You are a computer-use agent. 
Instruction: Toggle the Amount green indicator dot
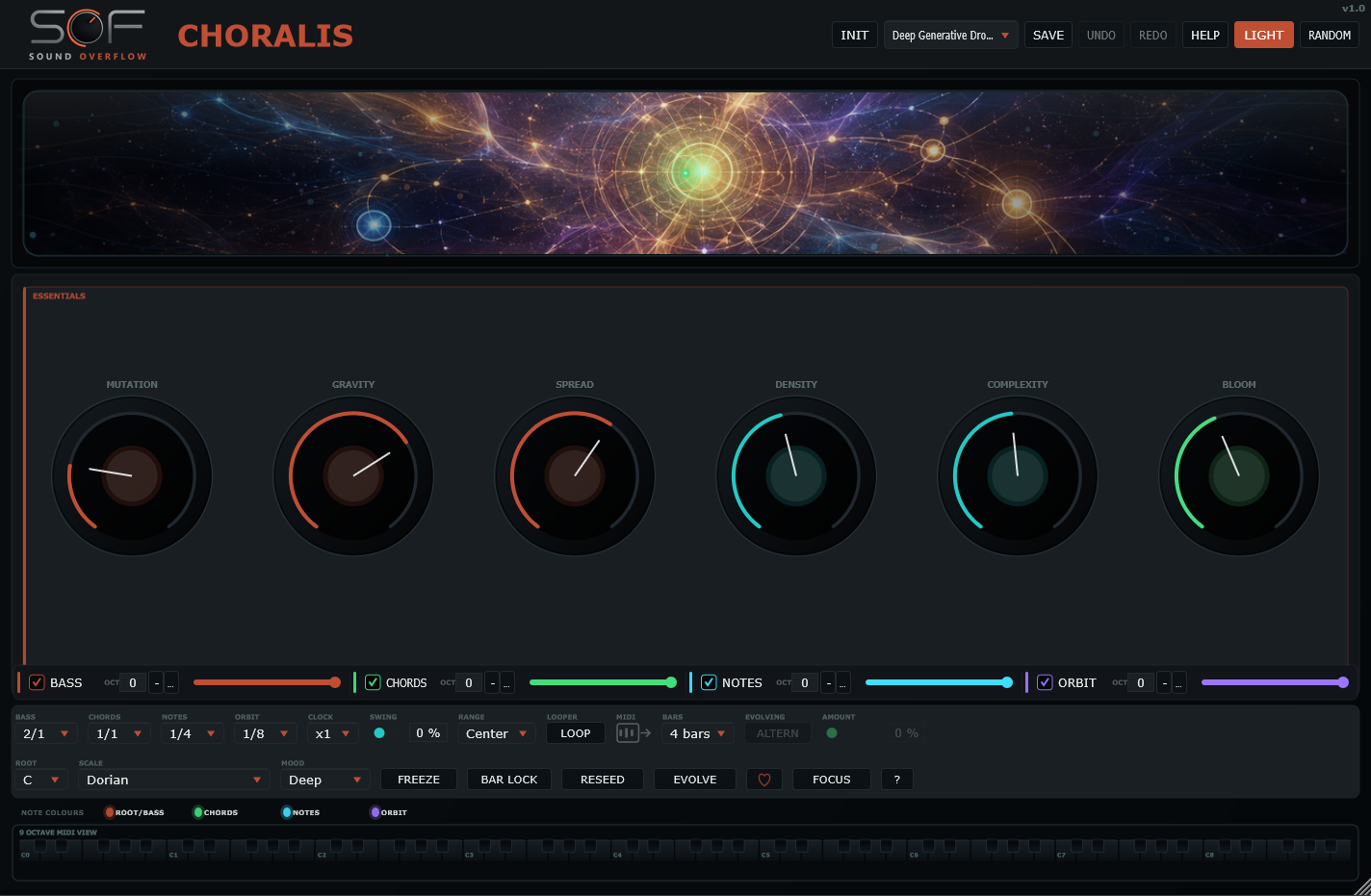832,733
